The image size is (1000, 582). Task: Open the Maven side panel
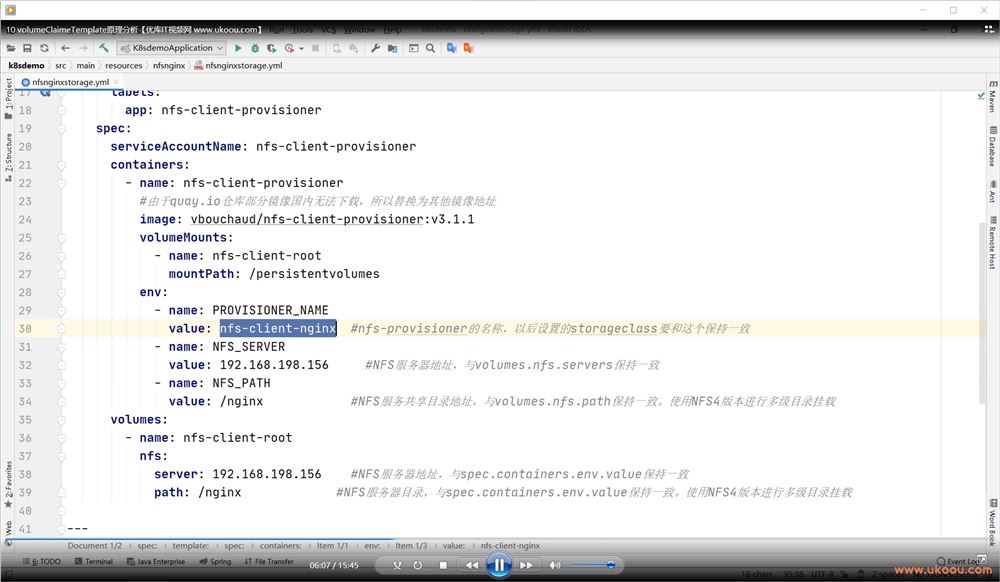(x=992, y=100)
